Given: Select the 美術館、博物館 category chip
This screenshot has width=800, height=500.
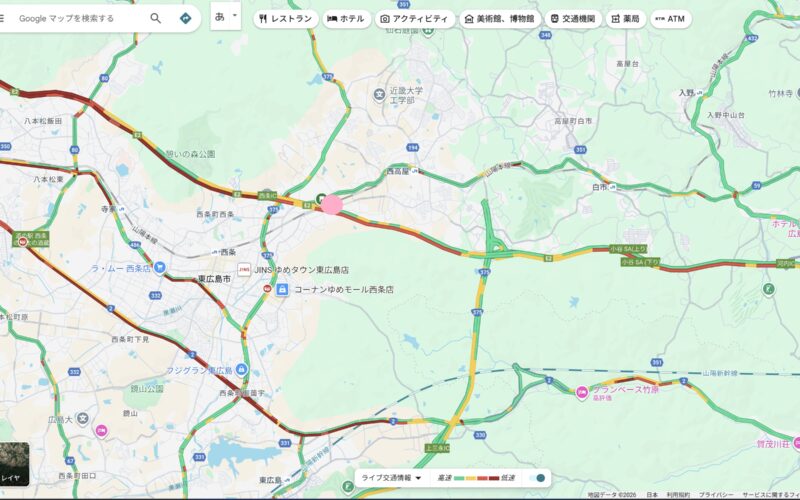Looking at the screenshot, I should click(x=500, y=19).
